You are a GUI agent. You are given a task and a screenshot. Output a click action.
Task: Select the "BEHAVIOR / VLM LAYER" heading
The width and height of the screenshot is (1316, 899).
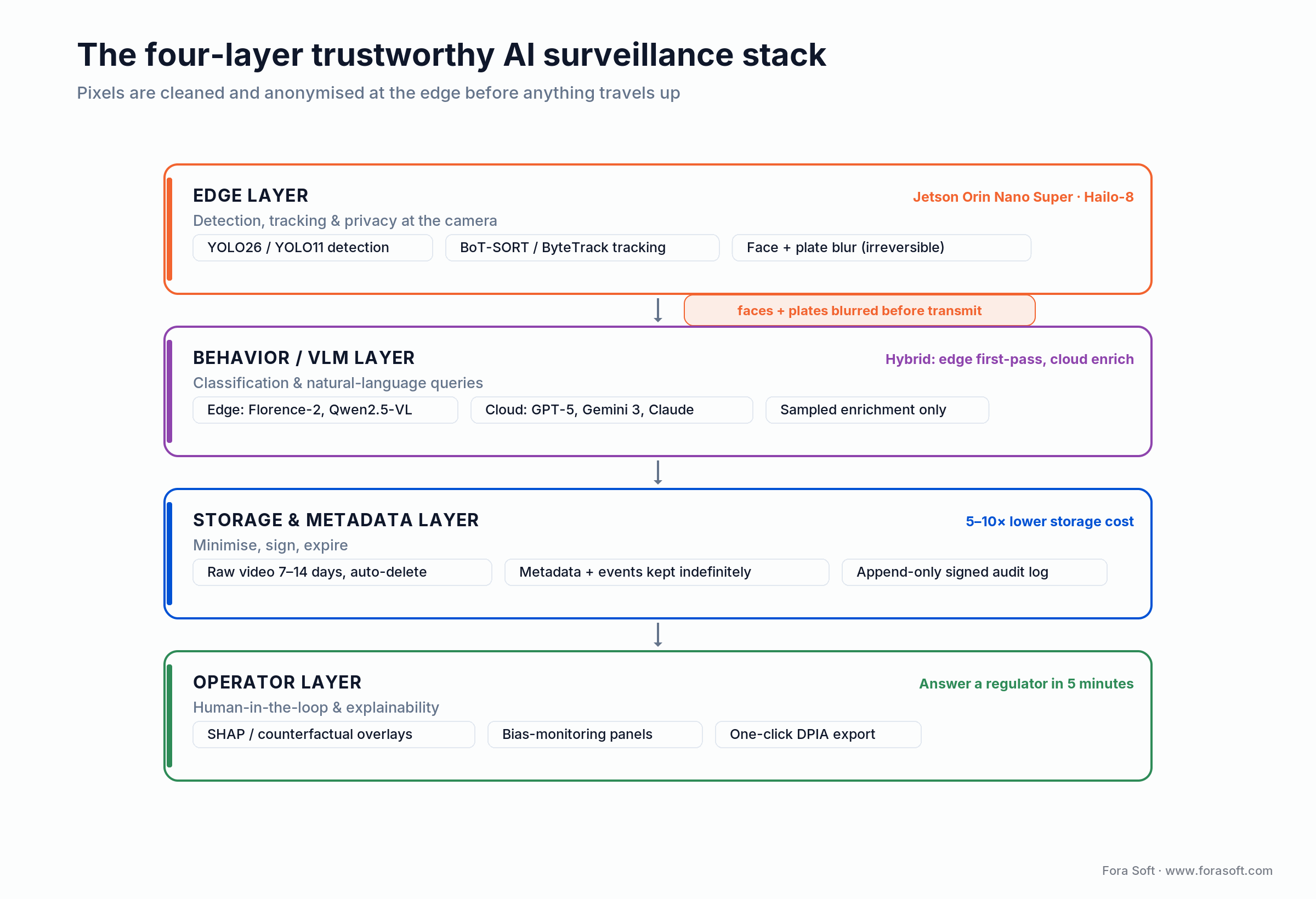(x=304, y=358)
